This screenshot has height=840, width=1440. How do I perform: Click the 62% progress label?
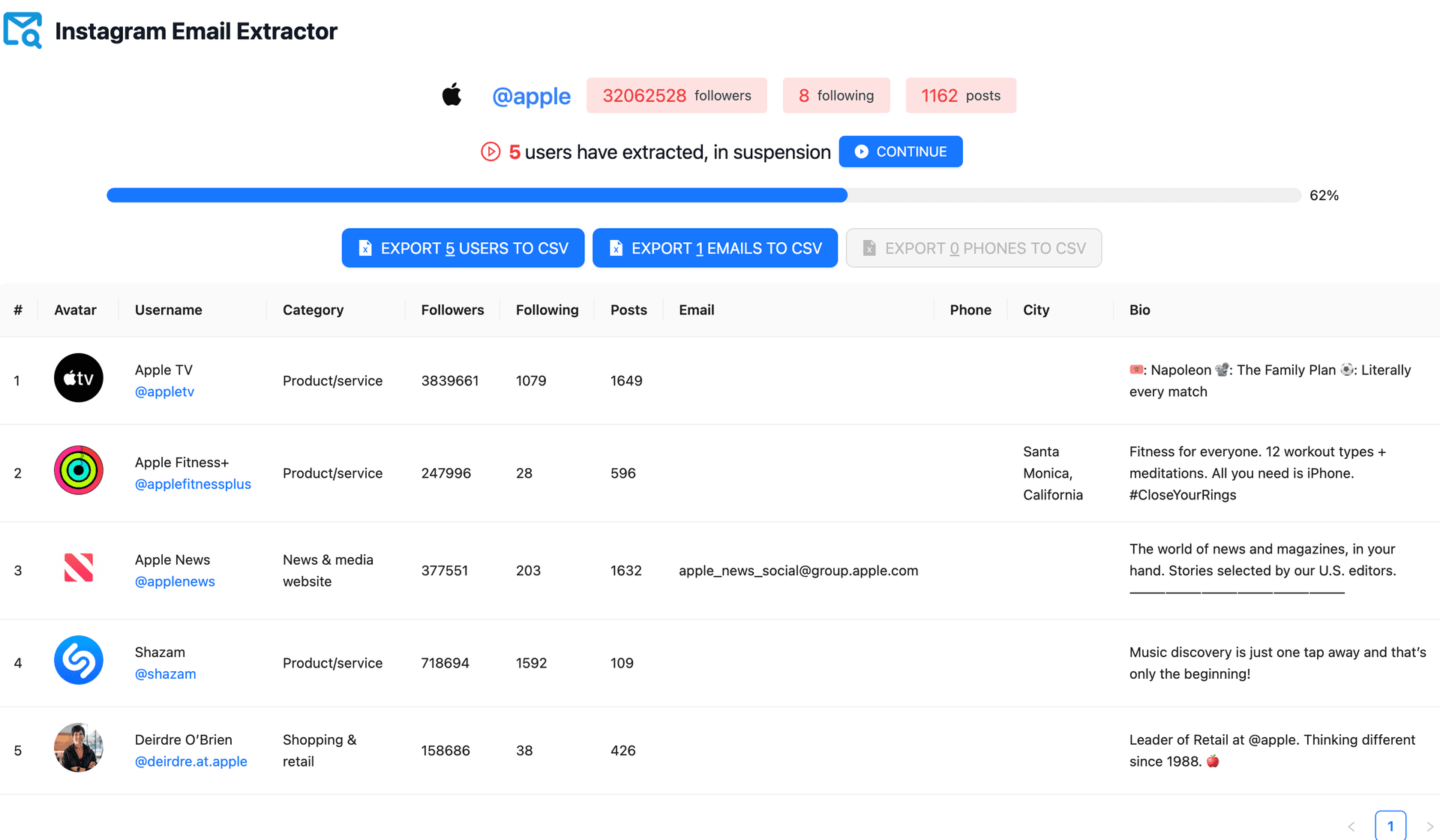[1324, 195]
